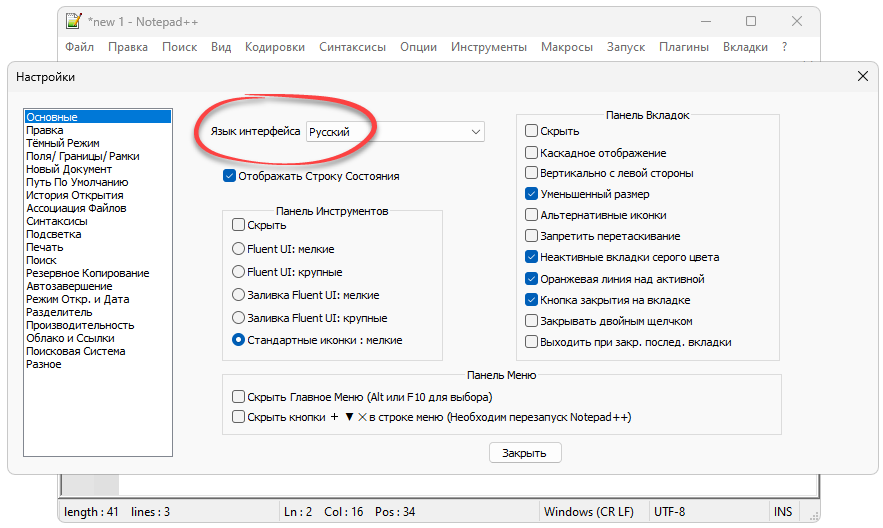
Task: Open the Инструменты menu
Action: (489, 47)
